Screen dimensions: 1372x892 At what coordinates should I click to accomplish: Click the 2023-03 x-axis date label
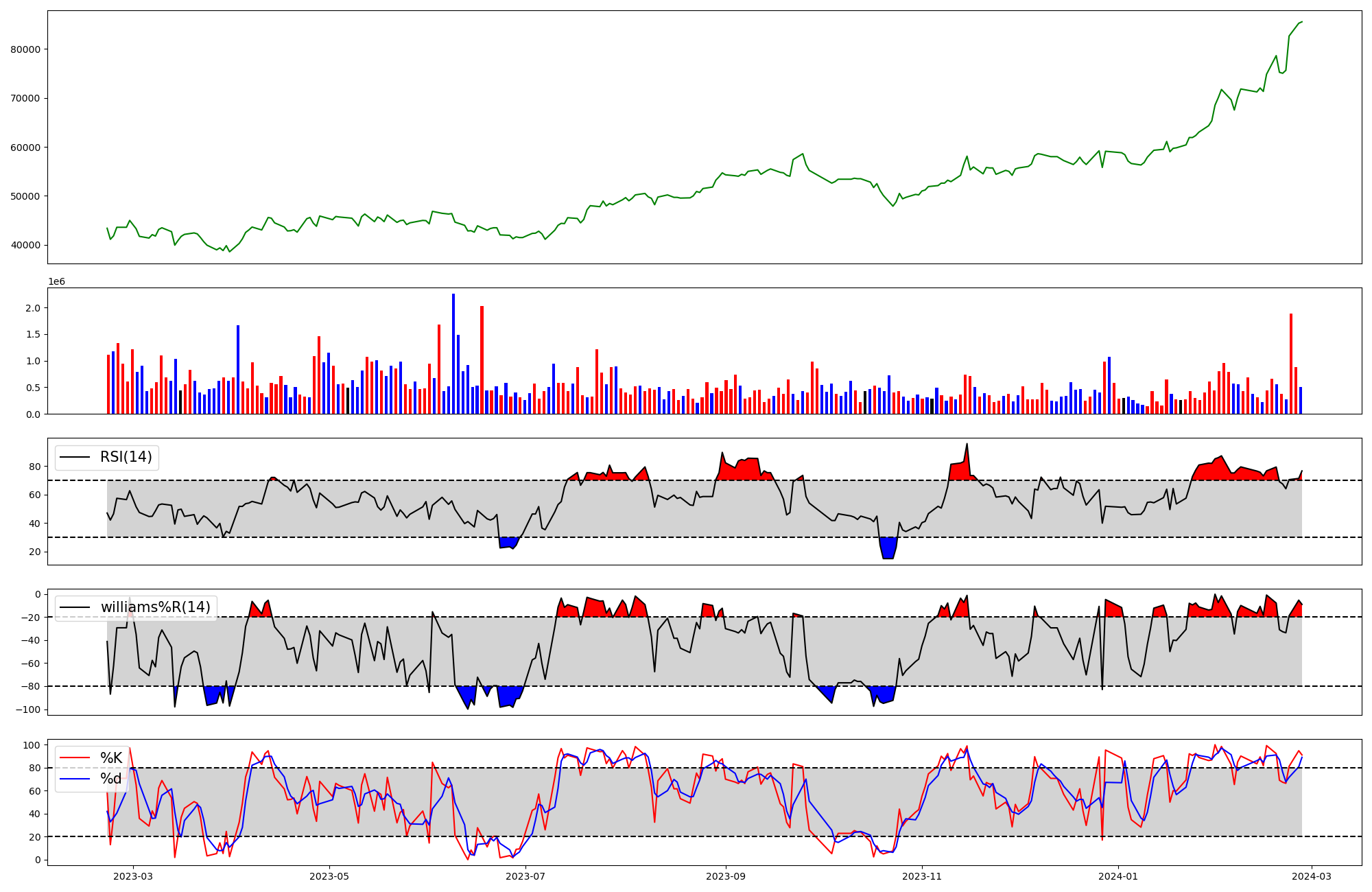(133, 876)
